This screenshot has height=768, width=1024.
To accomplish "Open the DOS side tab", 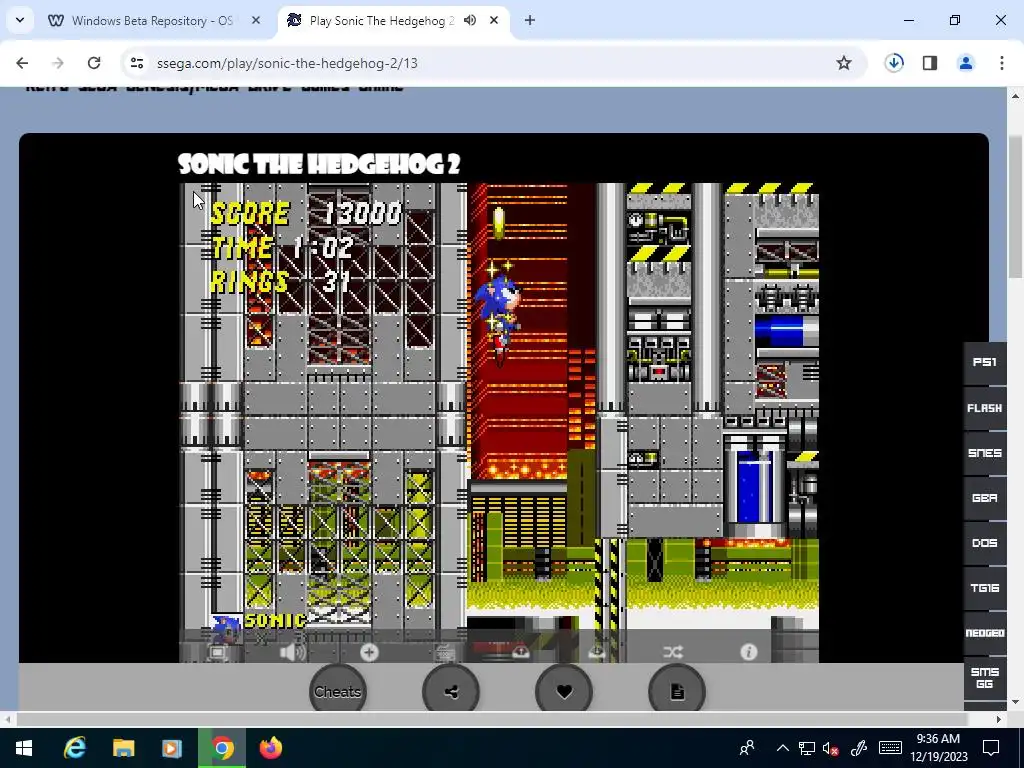I will [x=985, y=543].
